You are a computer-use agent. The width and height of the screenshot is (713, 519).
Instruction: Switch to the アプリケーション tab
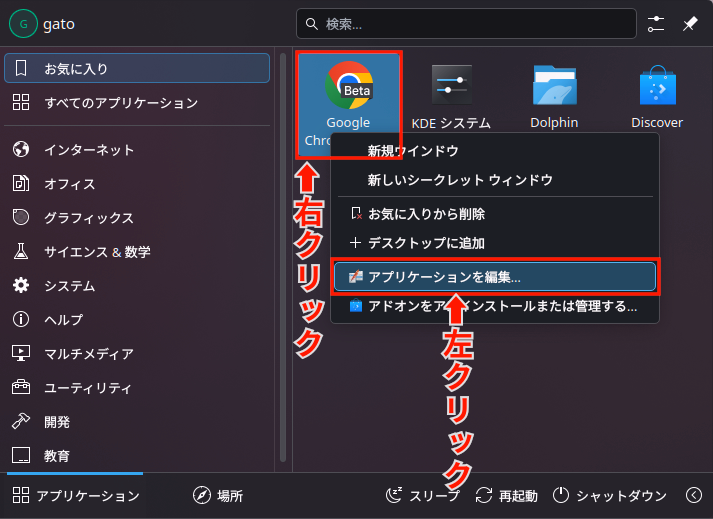click(75, 495)
